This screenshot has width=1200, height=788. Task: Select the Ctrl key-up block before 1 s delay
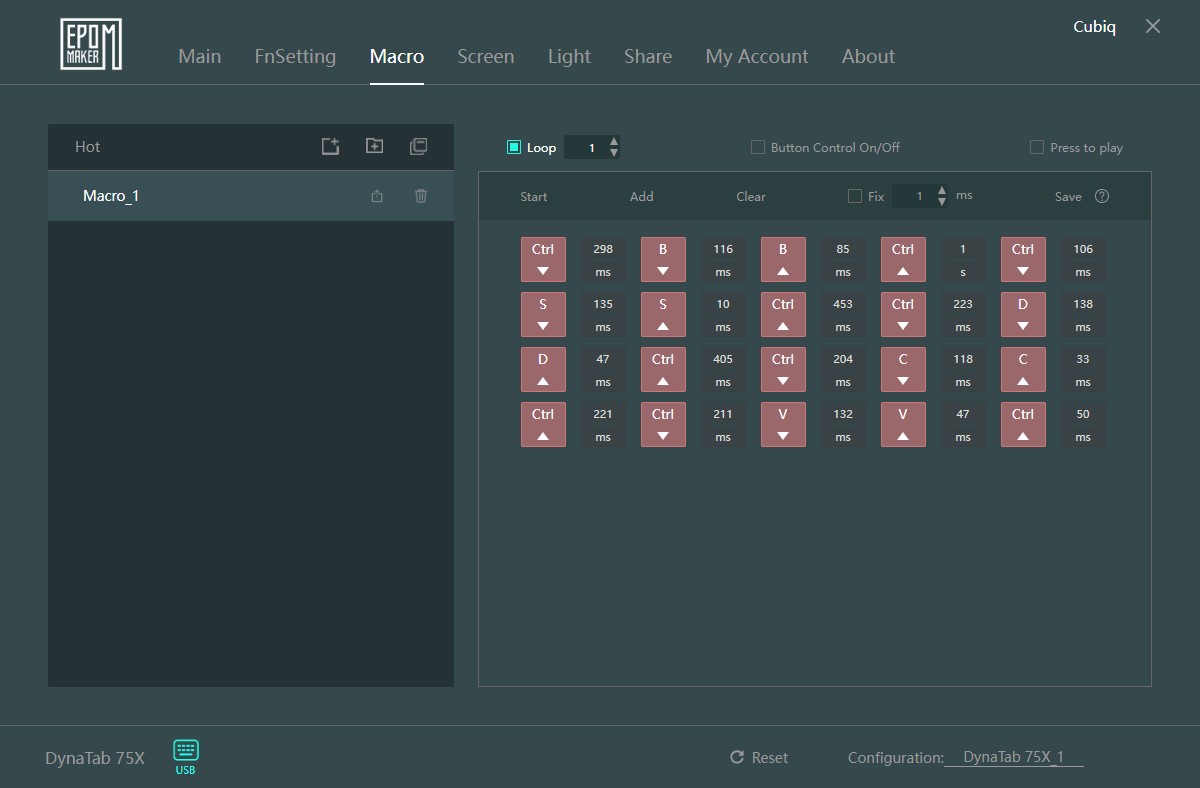[903, 259]
